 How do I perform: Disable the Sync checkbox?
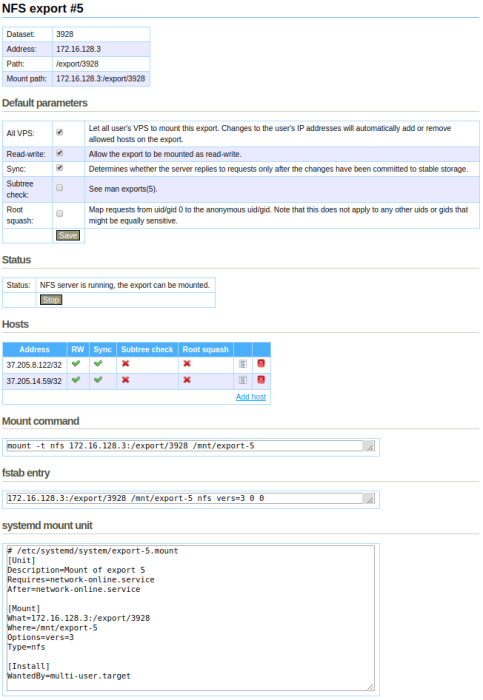[x=59, y=168]
